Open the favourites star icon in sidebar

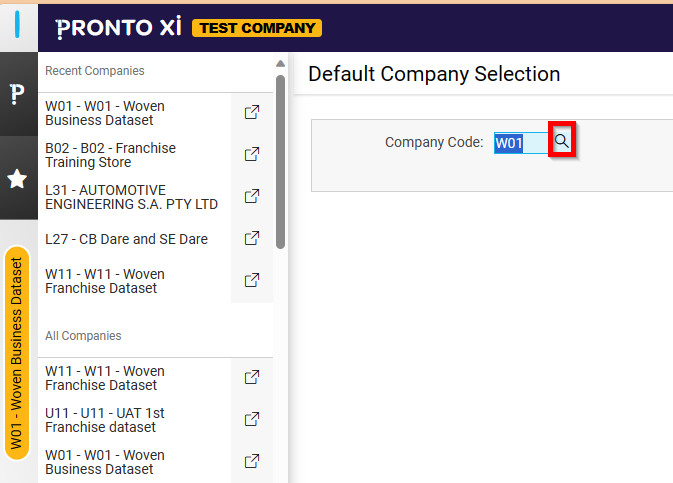pos(18,178)
